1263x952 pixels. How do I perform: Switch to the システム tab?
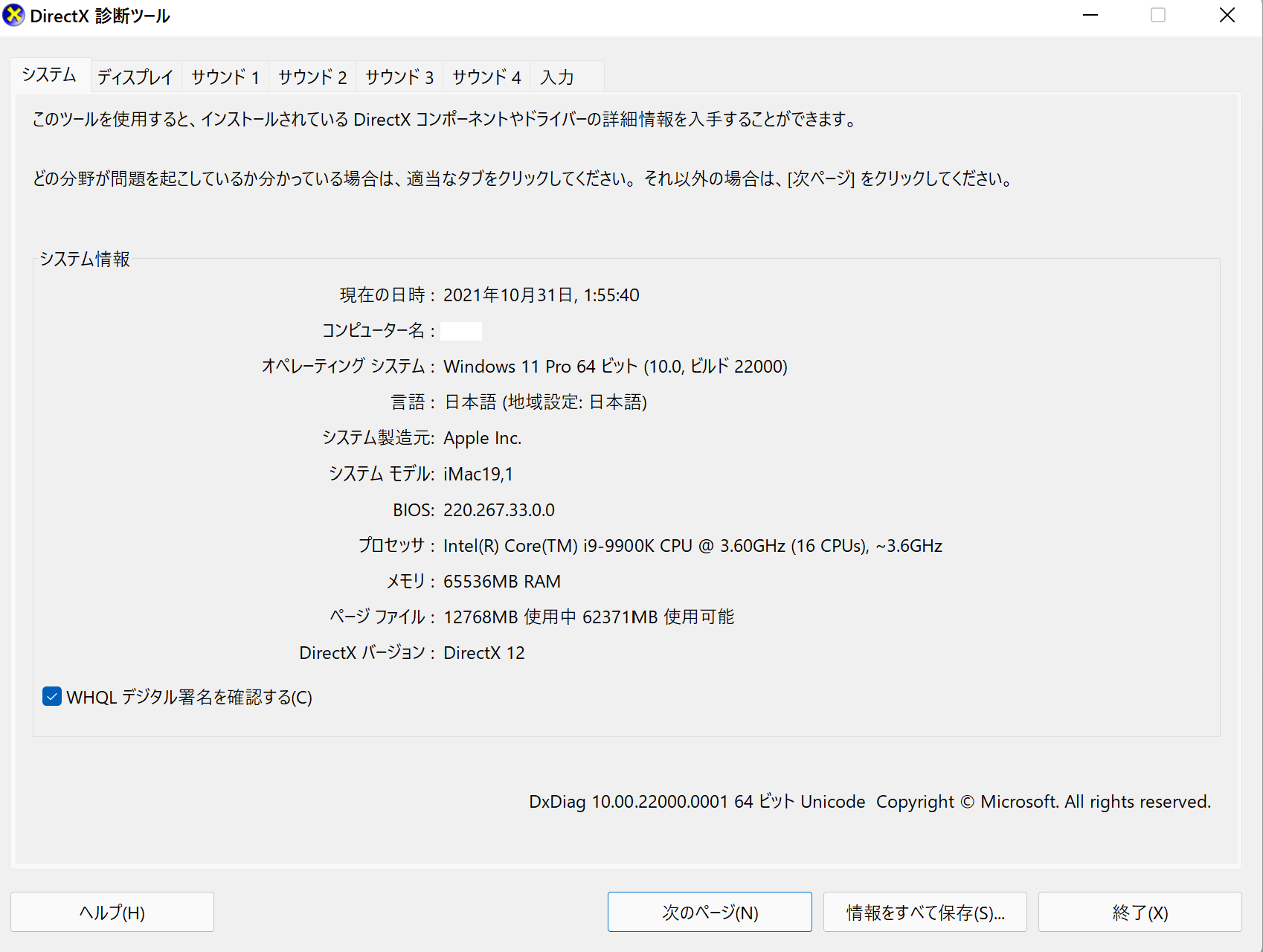tap(50, 75)
